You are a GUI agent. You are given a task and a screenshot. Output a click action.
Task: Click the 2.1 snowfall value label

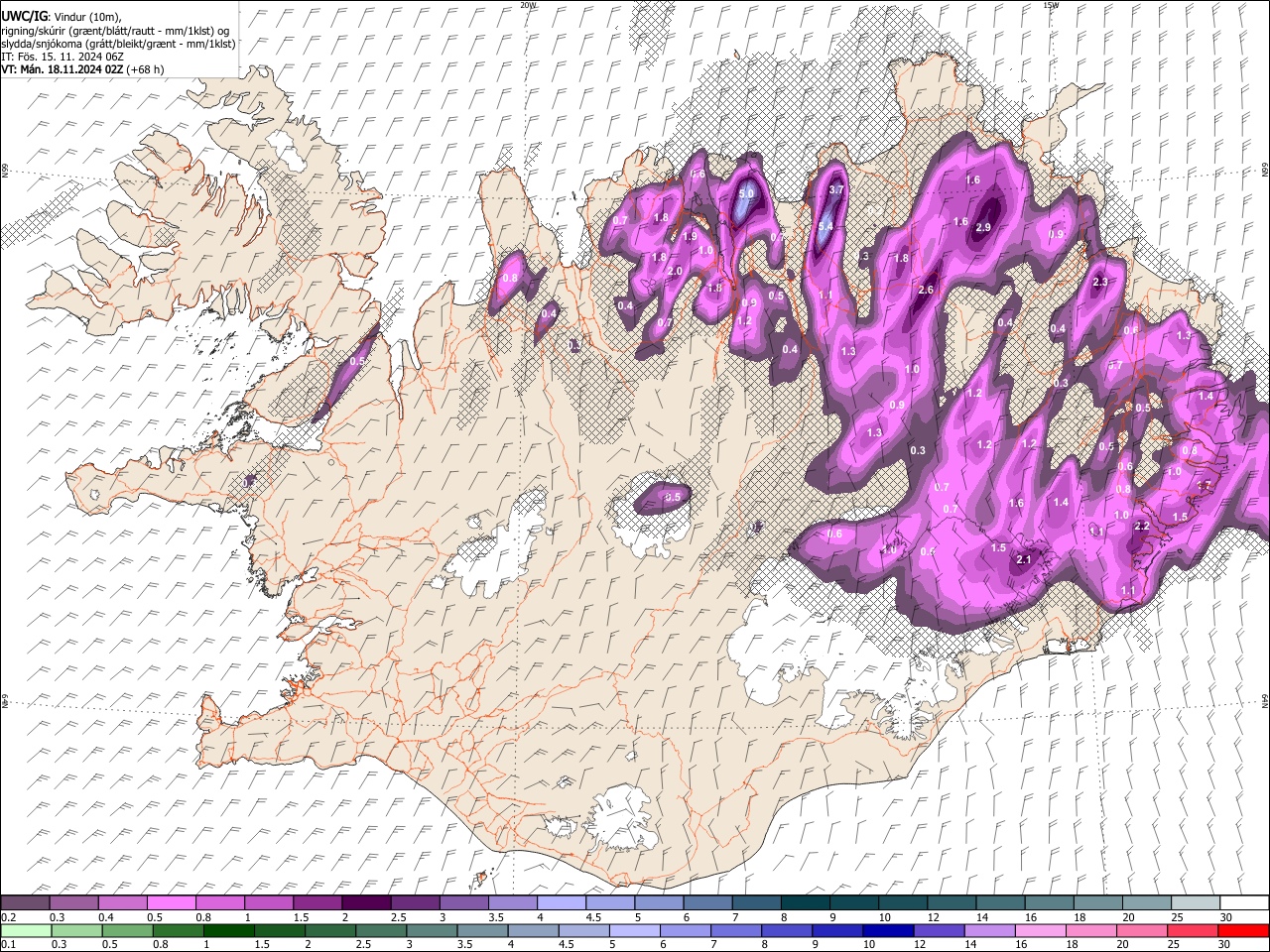click(1025, 560)
